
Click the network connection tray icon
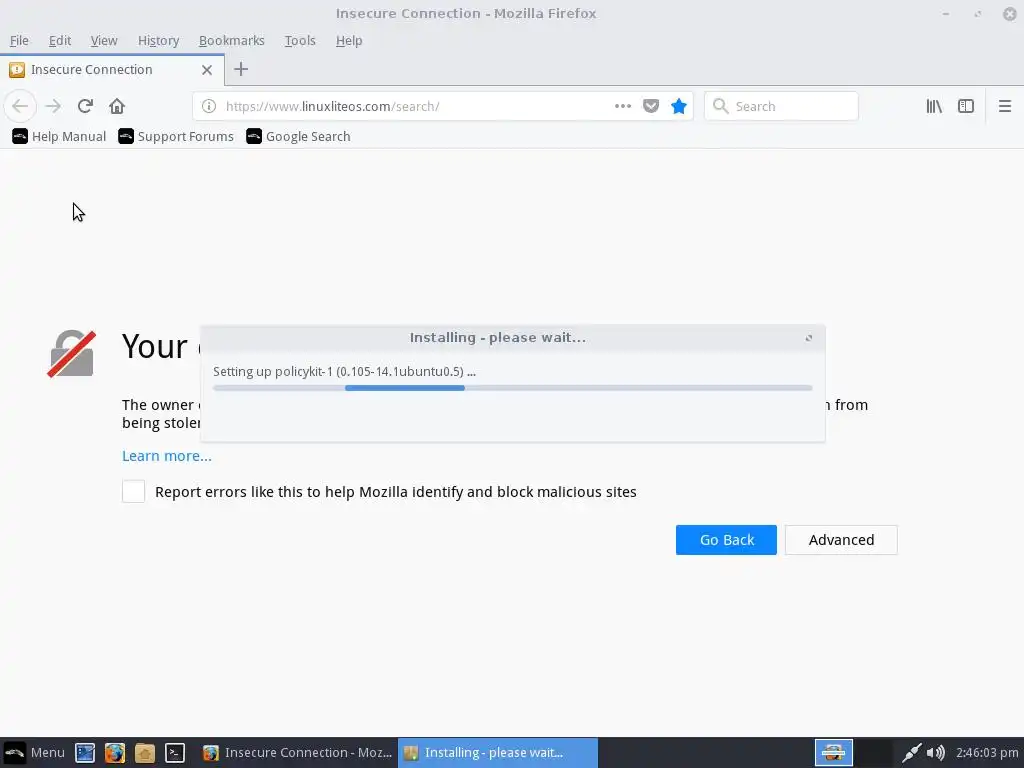tap(912, 752)
